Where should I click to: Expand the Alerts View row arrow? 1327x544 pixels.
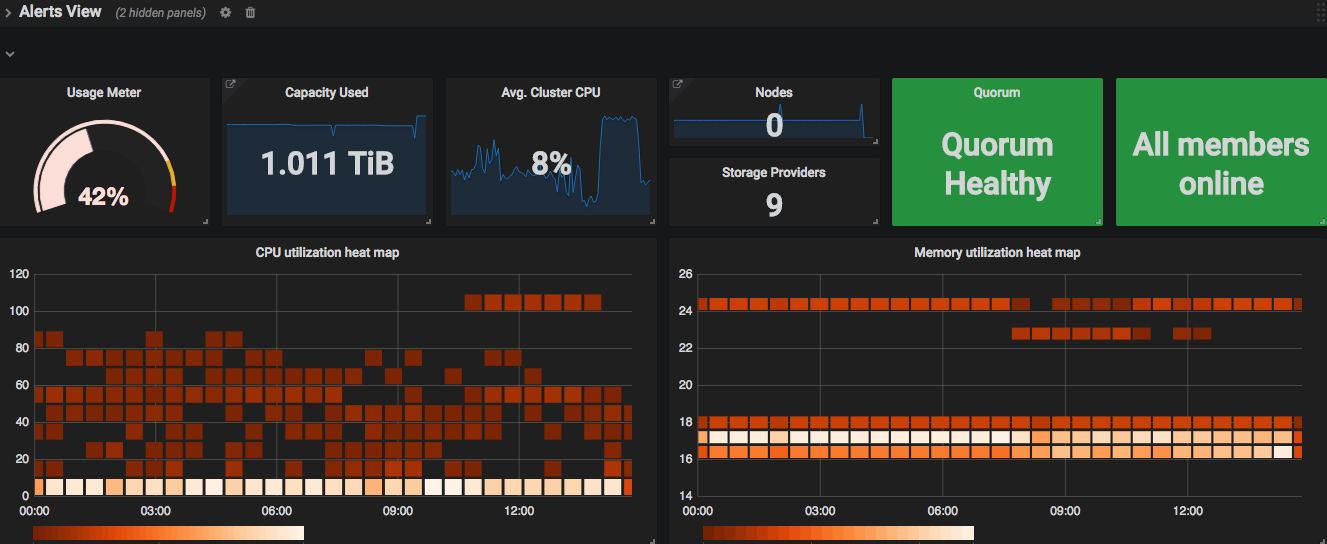8,13
